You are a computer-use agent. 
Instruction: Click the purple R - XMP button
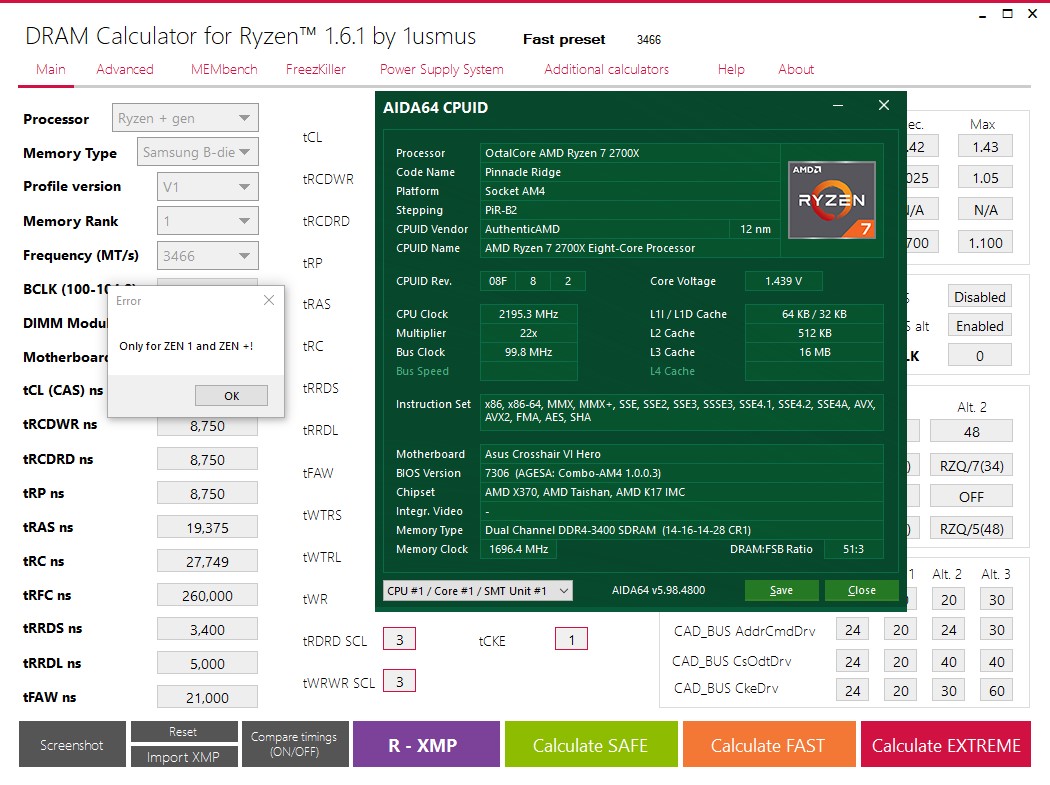pos(426,745)
